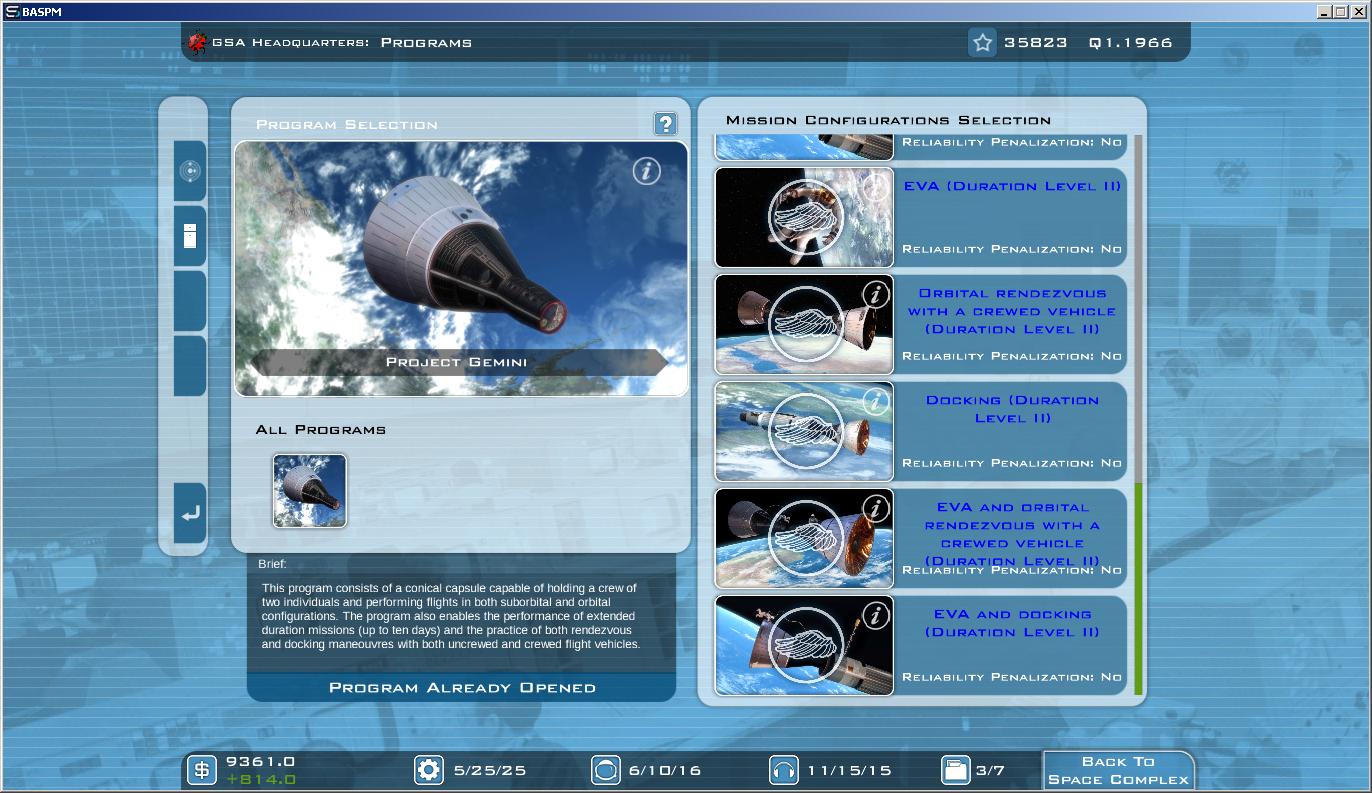The height and width of the screenshot is (793, 1372).
Task: Click the date Q1.1966 in the header
Action: (1131, 43)
